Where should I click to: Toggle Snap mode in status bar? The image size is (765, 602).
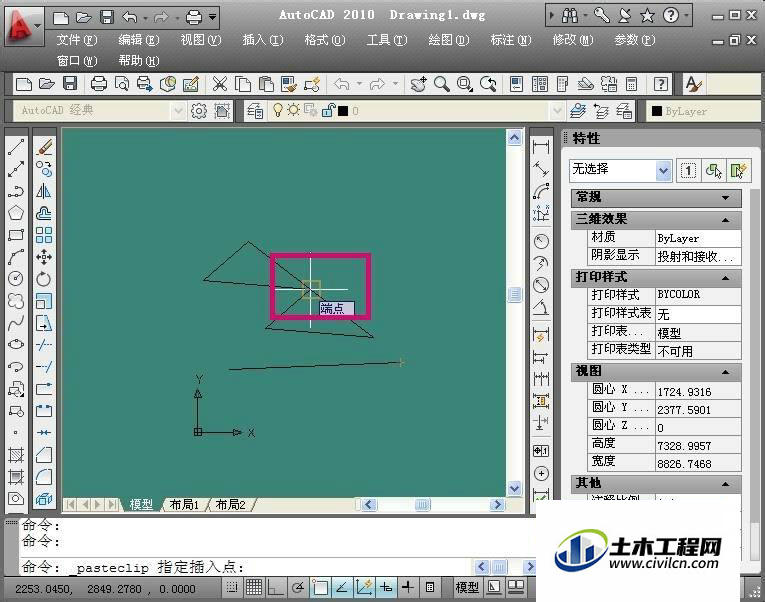232,588
